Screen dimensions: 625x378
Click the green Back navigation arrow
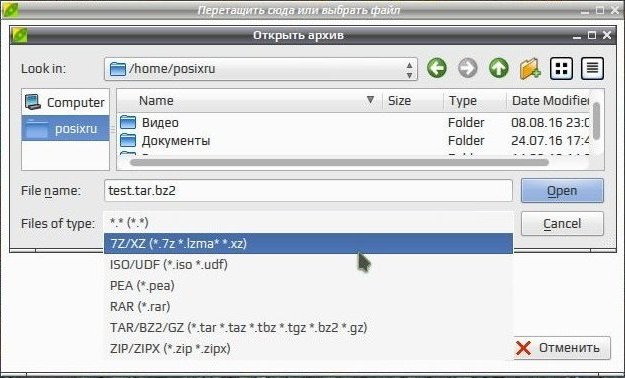coord(437,68)
